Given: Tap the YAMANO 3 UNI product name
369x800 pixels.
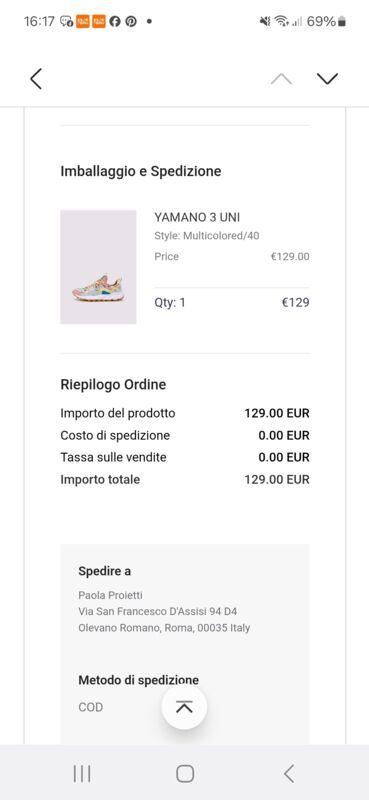Looking at the screenshot, I should pos(197,217).
